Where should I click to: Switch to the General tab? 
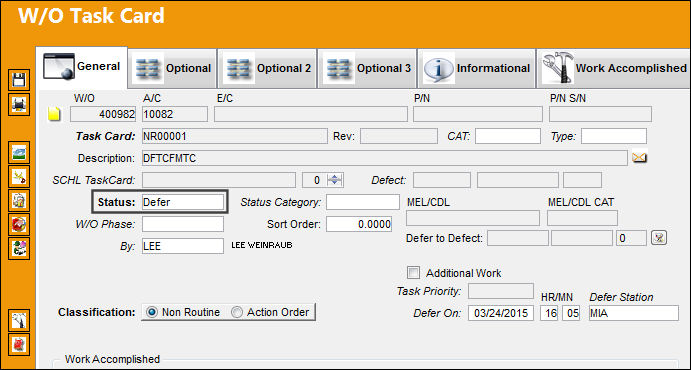[x=82, y=67]
